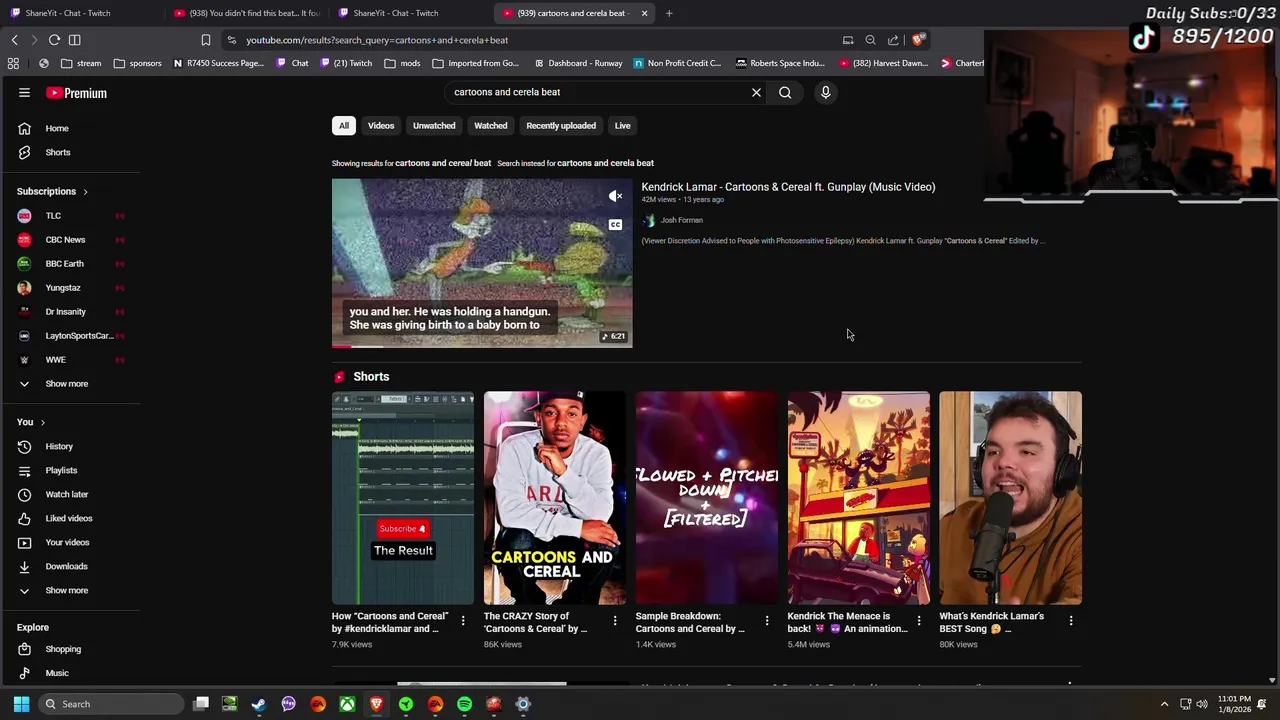Viewport: 1280px width, 720px height.
Task: Click the share icon in the address bar
Action: (x=893, y=40)
